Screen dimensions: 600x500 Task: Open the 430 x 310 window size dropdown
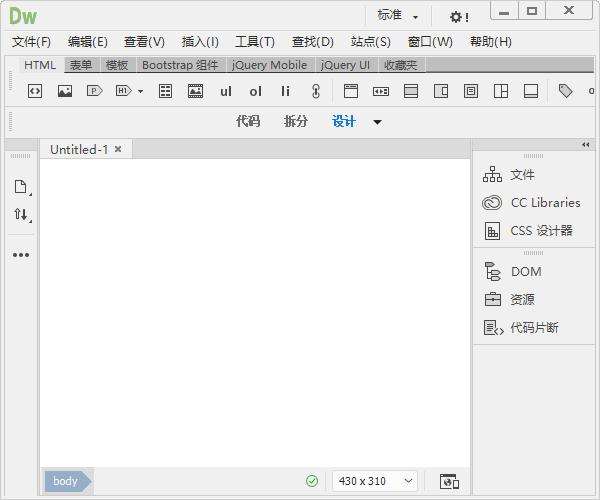375,481
